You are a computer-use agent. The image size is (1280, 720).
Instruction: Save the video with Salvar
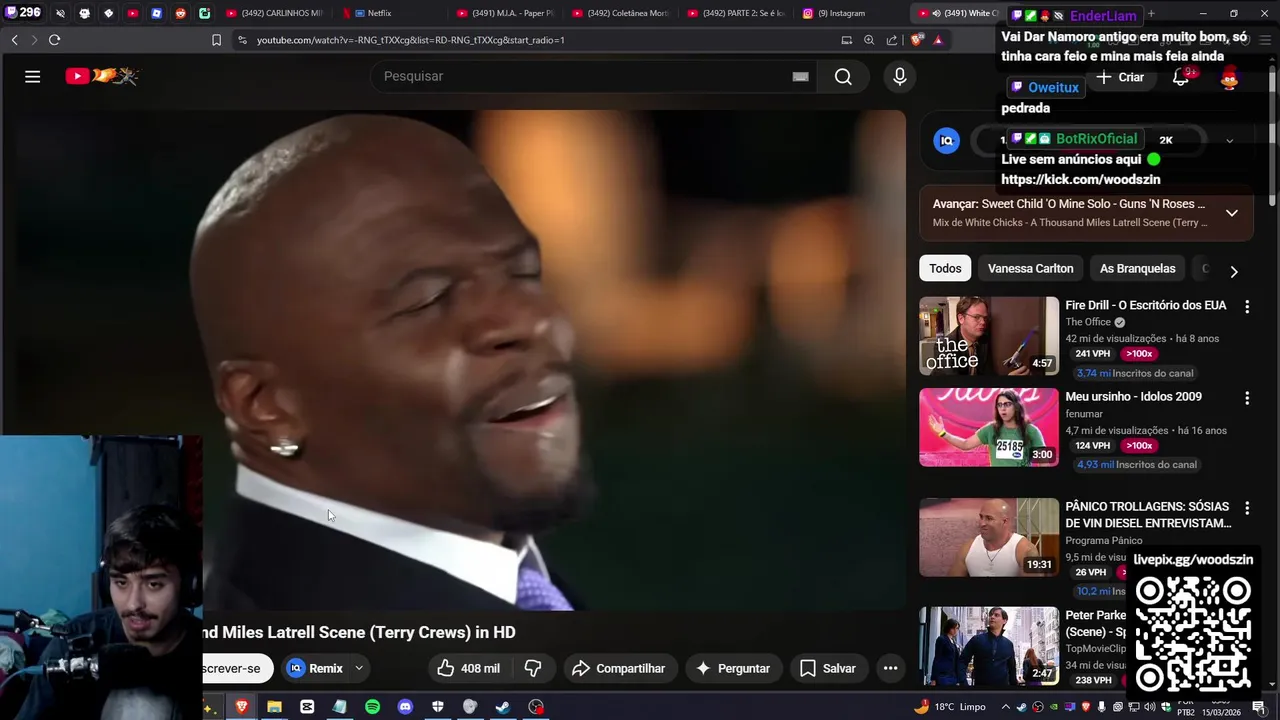pos(827,668)
